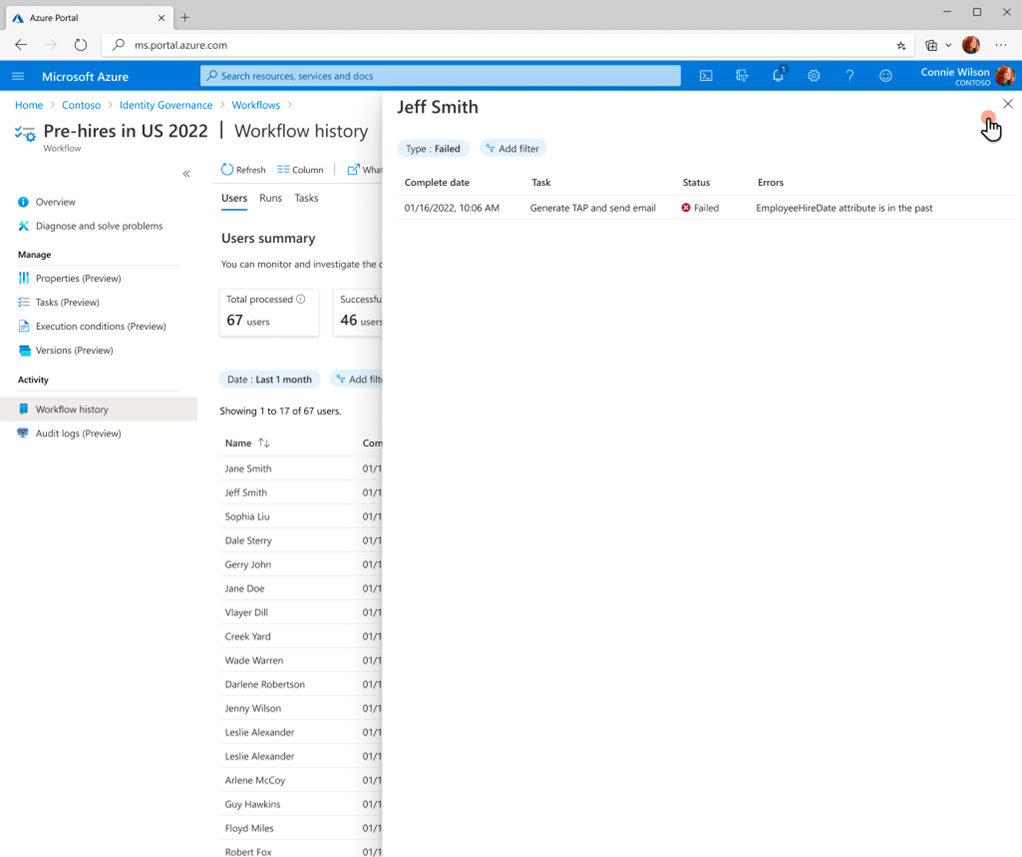
Task: Add a filter in the Jeff Smith pane
Action: pos(512,148)
